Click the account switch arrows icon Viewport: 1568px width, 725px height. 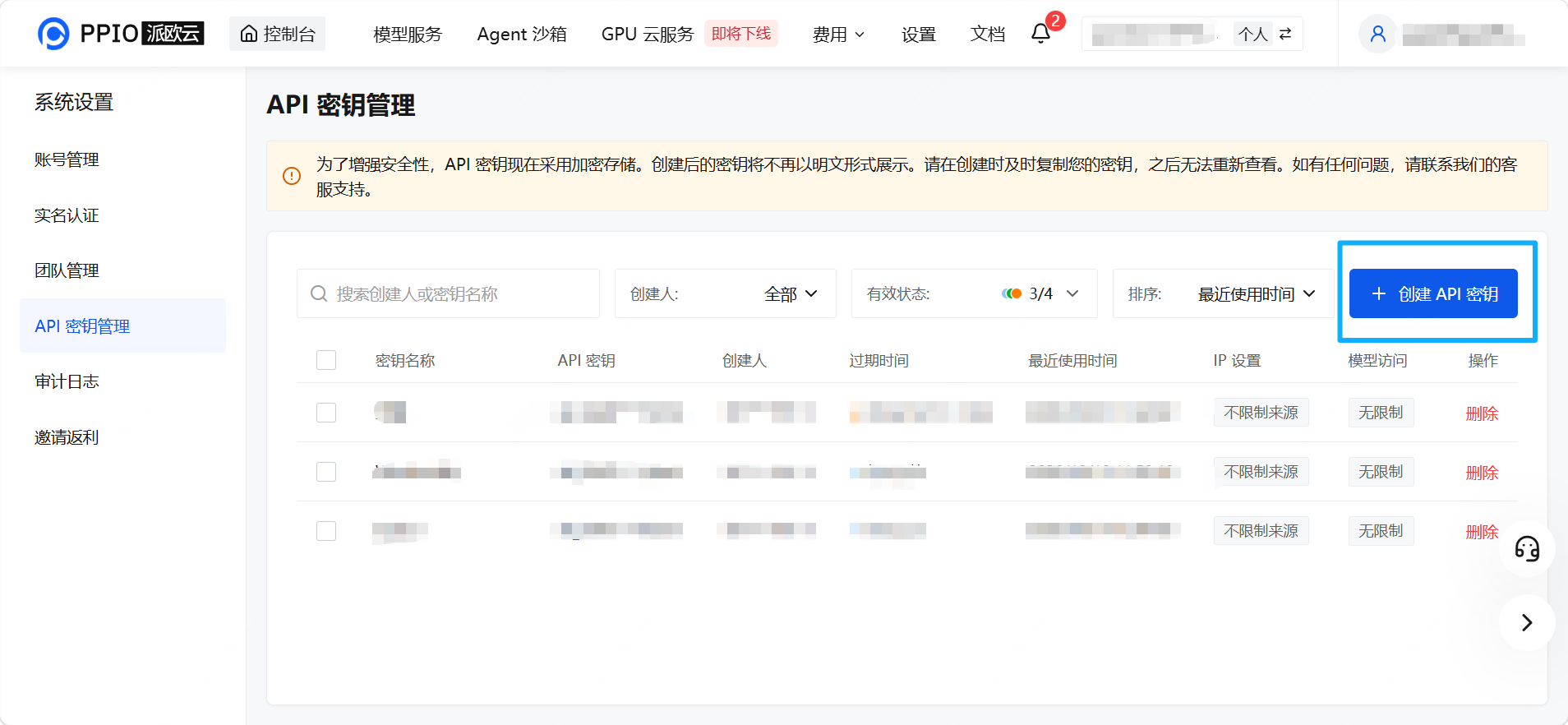coord(1285,34)
